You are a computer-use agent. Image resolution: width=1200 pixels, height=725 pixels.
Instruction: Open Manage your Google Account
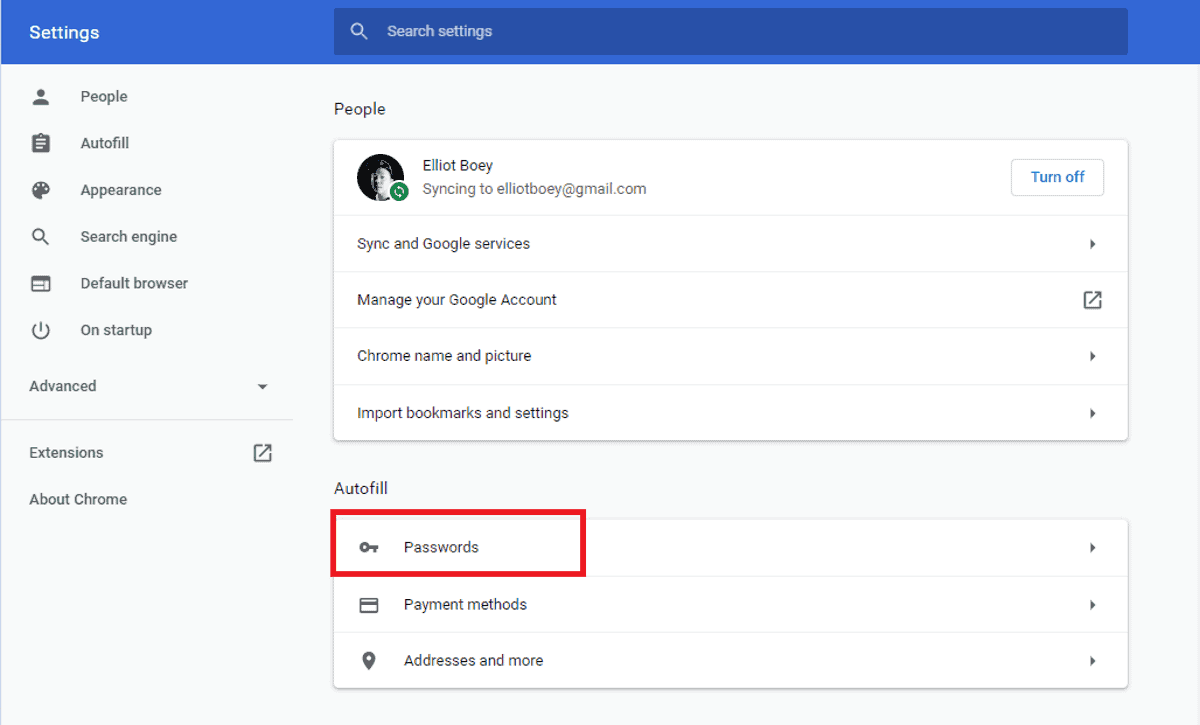tap(730, 300)
